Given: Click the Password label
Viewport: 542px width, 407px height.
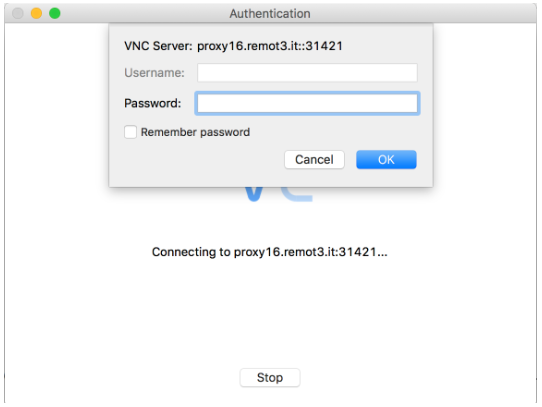Looking at the screenshot, I should pyautogui.click(x=153, y=103).
